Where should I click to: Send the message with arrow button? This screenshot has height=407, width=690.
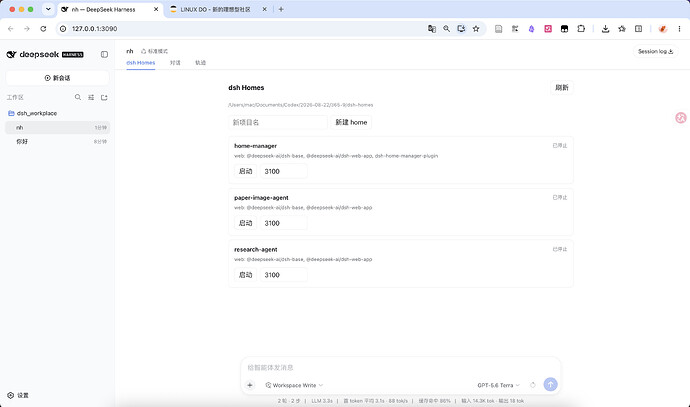[x=550, y=385]
